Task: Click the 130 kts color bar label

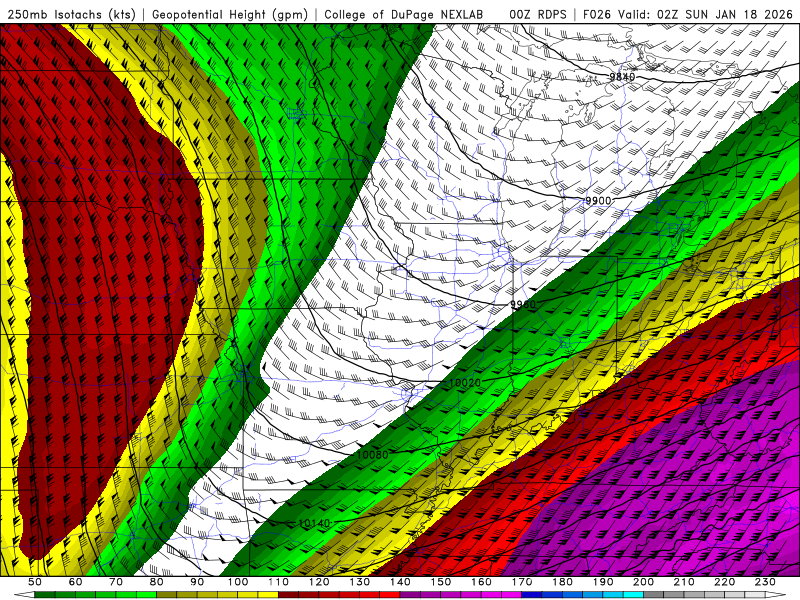Action: coord(359,582)
